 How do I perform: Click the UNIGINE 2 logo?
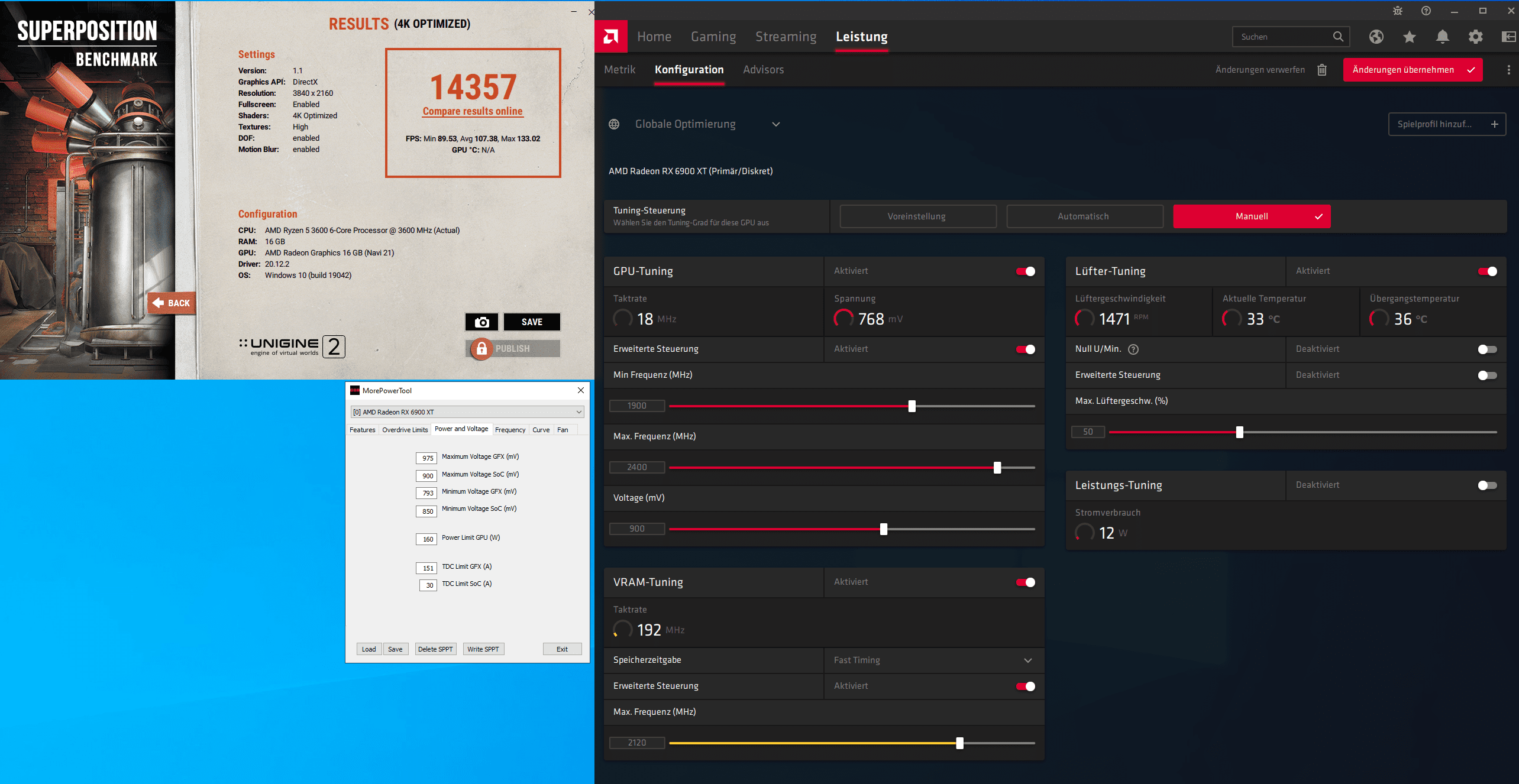[x=292, y=346]
